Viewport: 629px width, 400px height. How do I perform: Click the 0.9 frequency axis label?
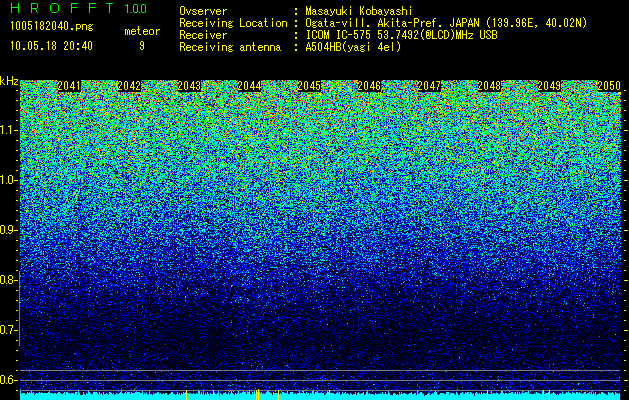click(8, 230)
